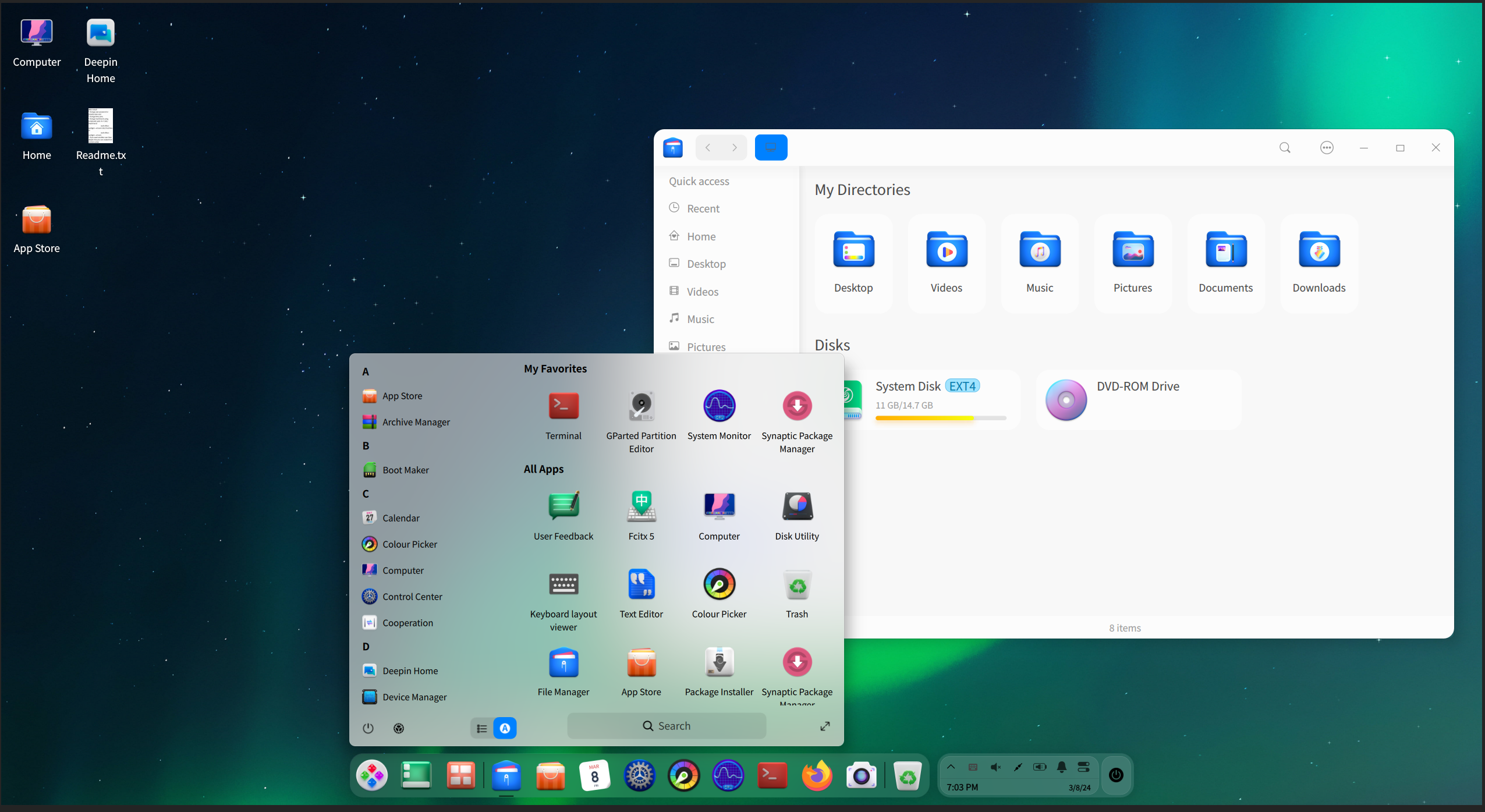Toggle launcher fullscreen mode
1485x812 pixels.
[825, 726]
